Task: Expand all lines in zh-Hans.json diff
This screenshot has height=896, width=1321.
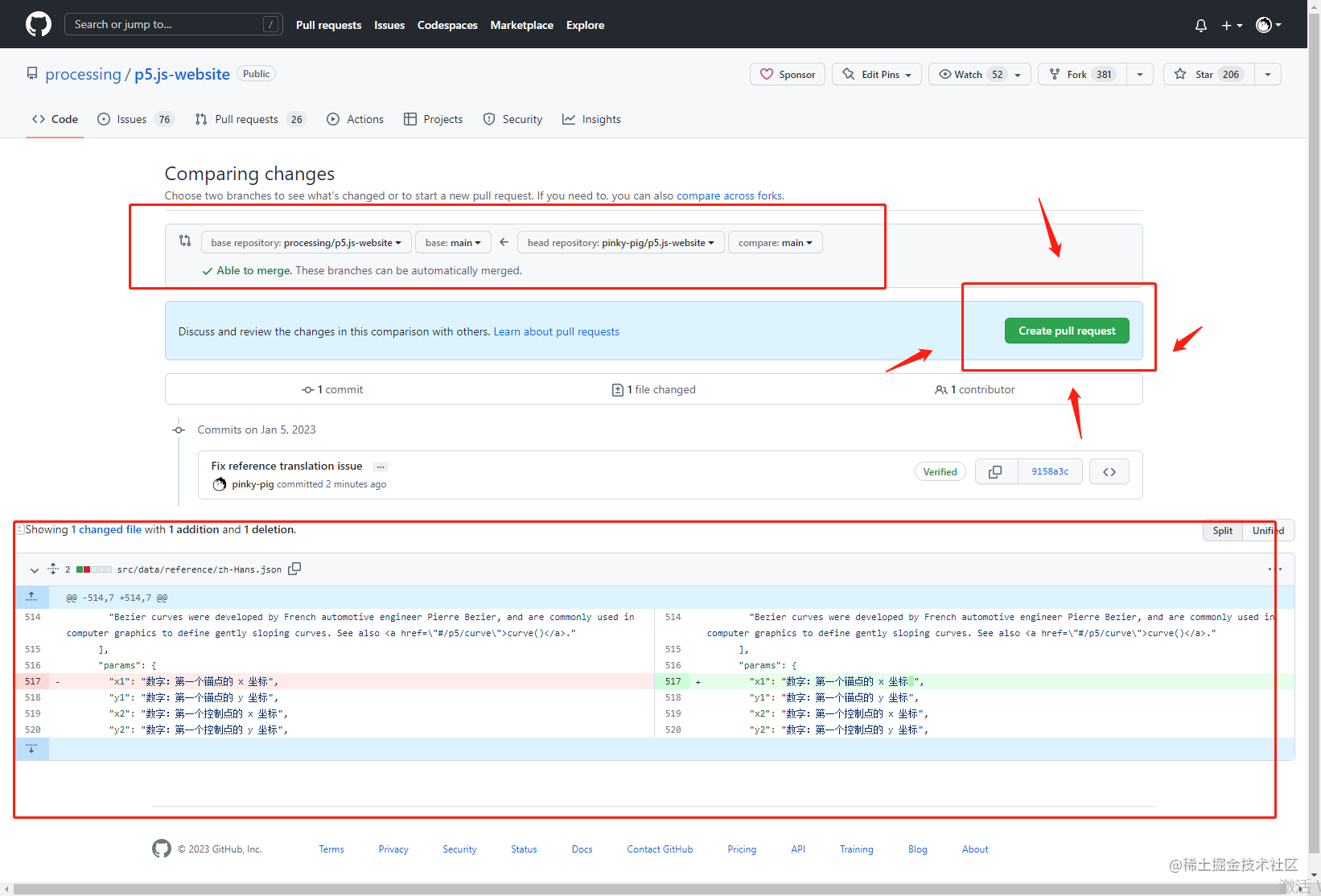Action: (x=53, y=569)
